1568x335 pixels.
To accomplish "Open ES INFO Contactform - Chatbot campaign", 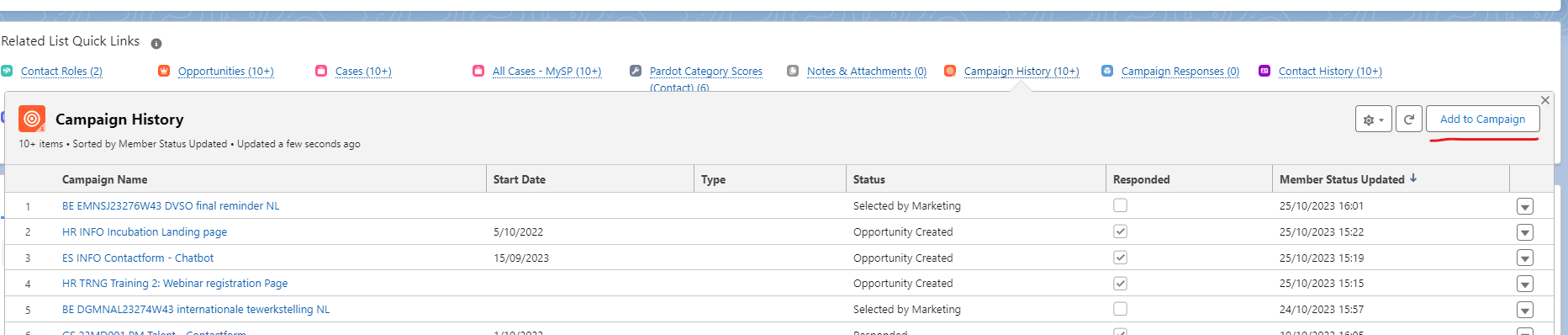I will point(138,258).
